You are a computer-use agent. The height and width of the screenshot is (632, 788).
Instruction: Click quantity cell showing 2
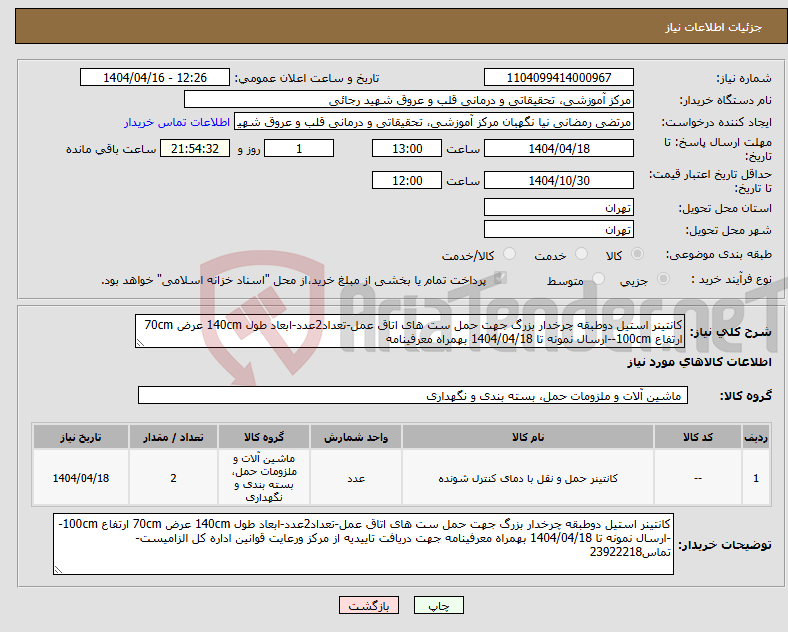point(173,478)
